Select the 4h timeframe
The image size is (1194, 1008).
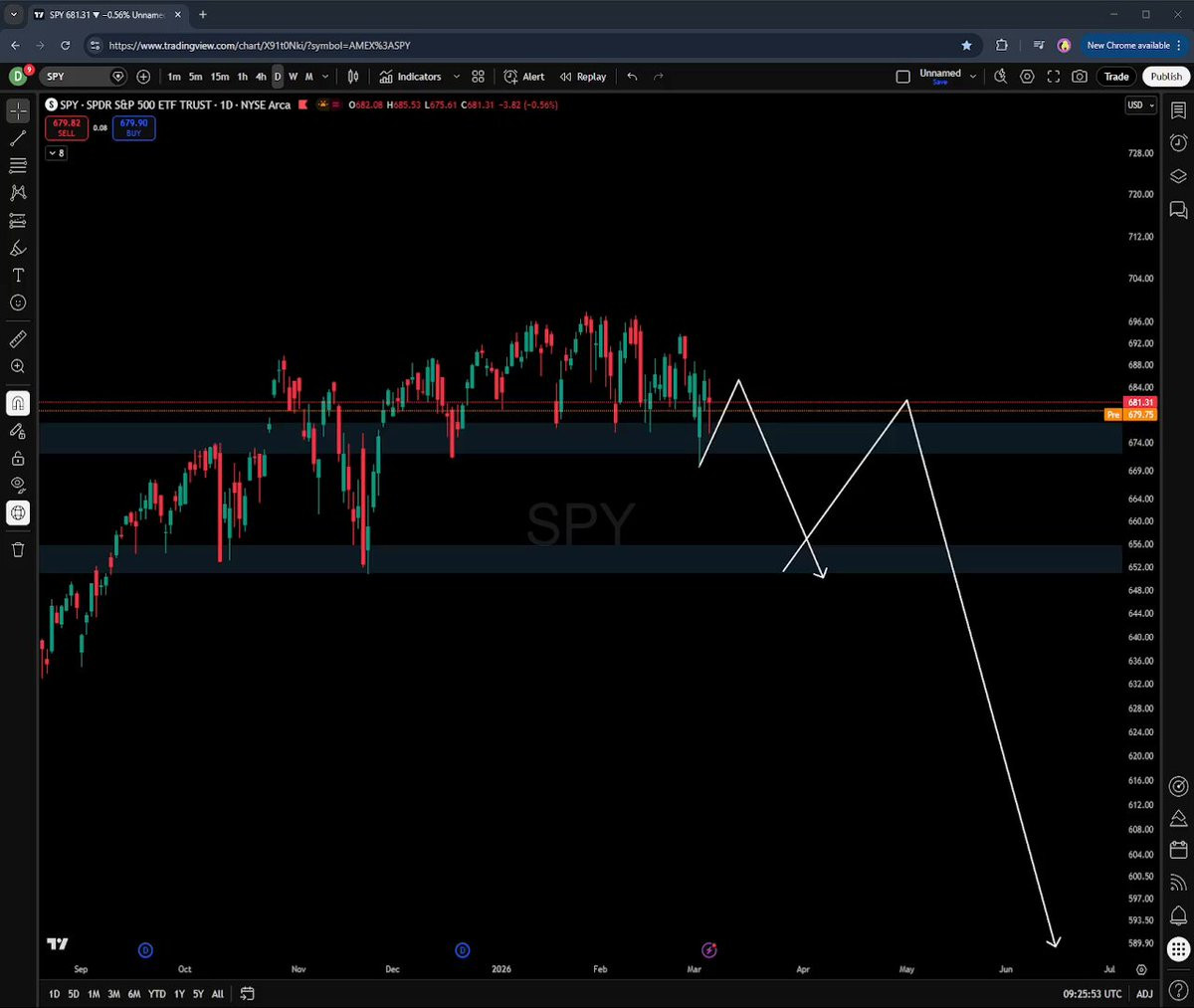click(x=261, y=77)
